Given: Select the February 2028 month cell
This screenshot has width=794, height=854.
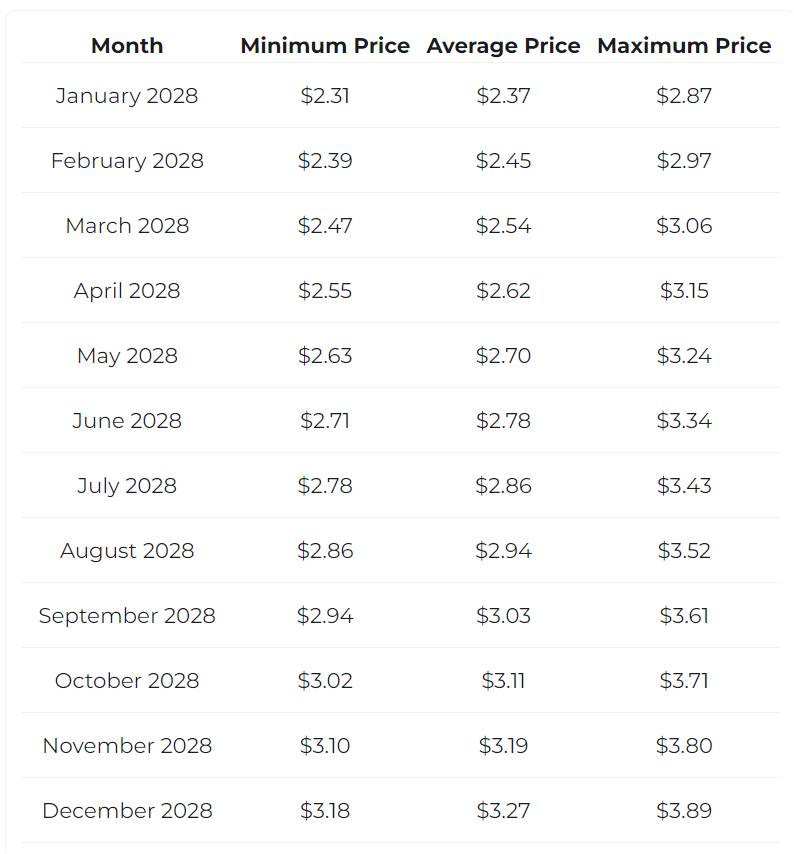Looking at the screenshot, I should click(x=127, y=161).
